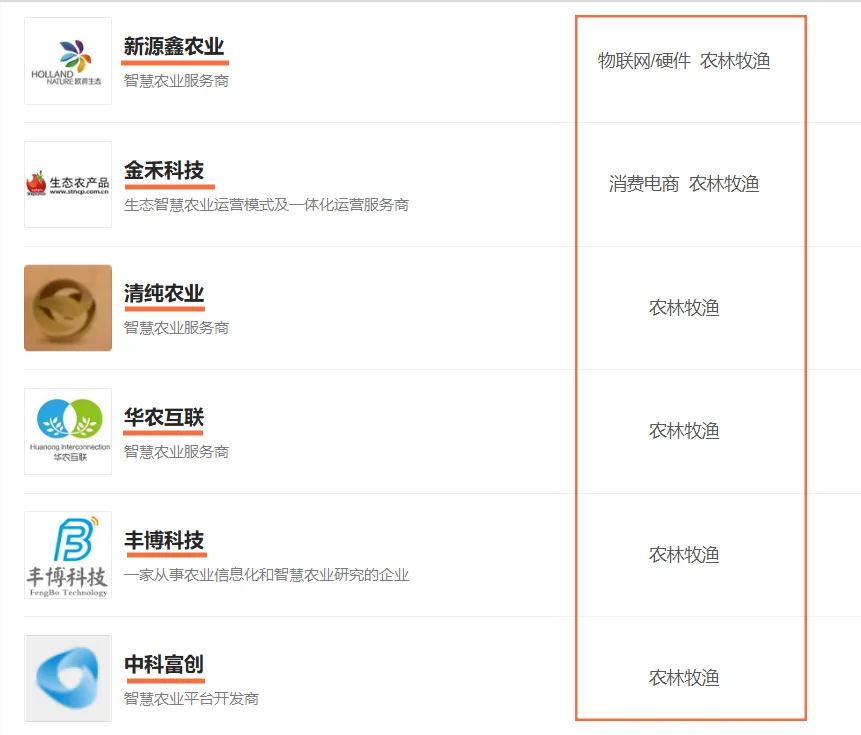861x735 pixels.
Task: Select the 农林牧渔 tag in 金禾科技 row
Action: (724, 184)
